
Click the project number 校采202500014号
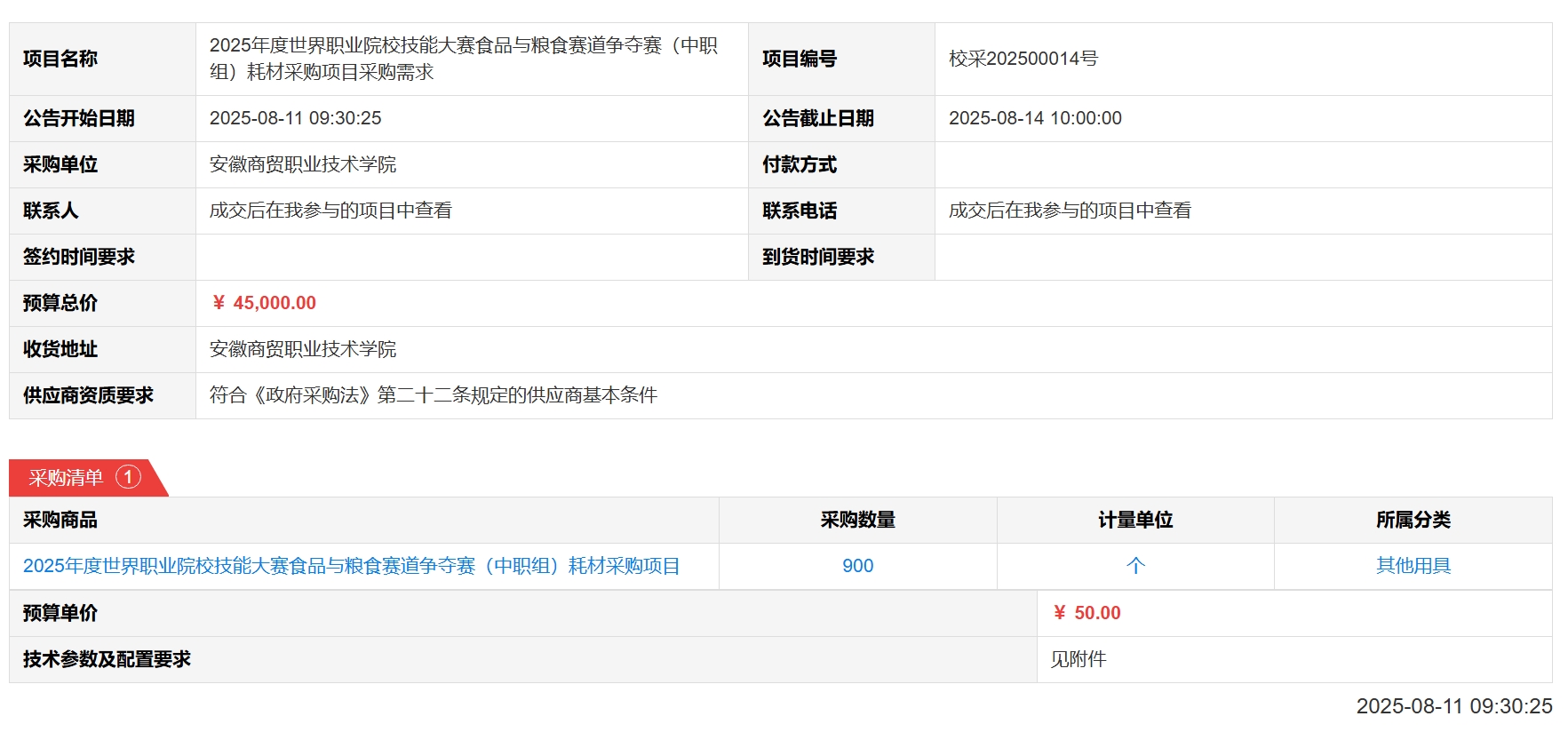coord(1023,59)
